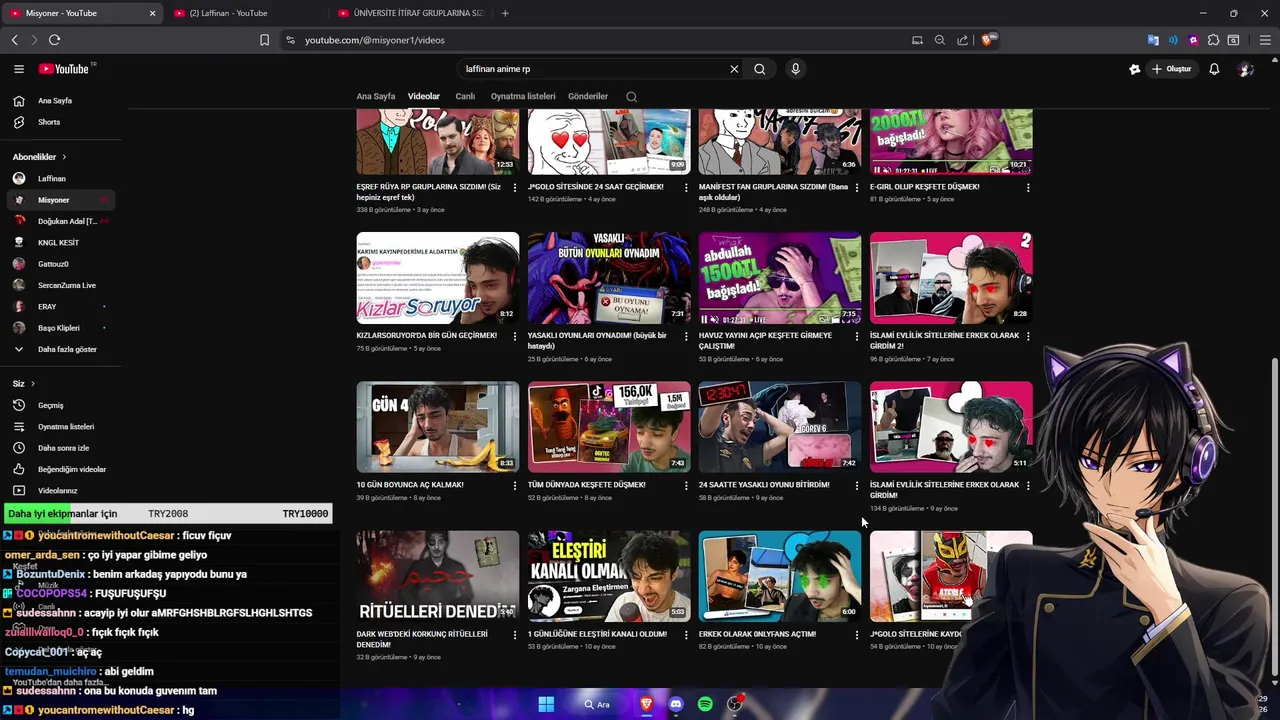Play 10 GÜN BOYUNCA AÇ KALMAK thumbnail
This screenshot has width=1280, height=720.
click(x=438, y=427)
